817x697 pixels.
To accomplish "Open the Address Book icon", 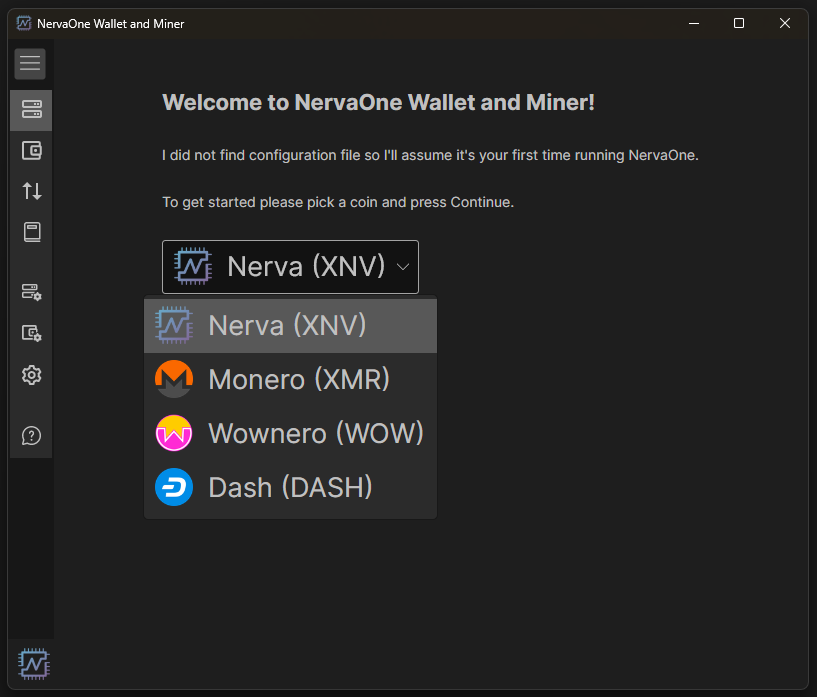I will coord(31,232).
